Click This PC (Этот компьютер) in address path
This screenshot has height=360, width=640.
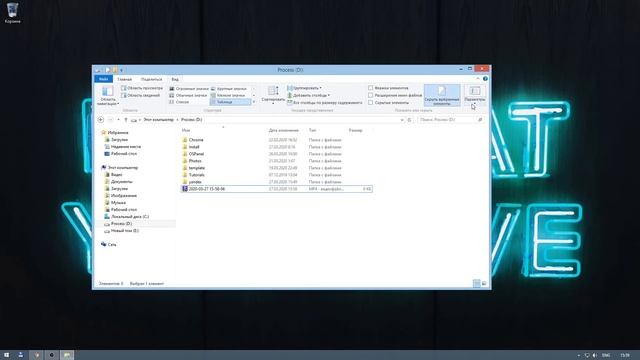[x=158, y=120]
